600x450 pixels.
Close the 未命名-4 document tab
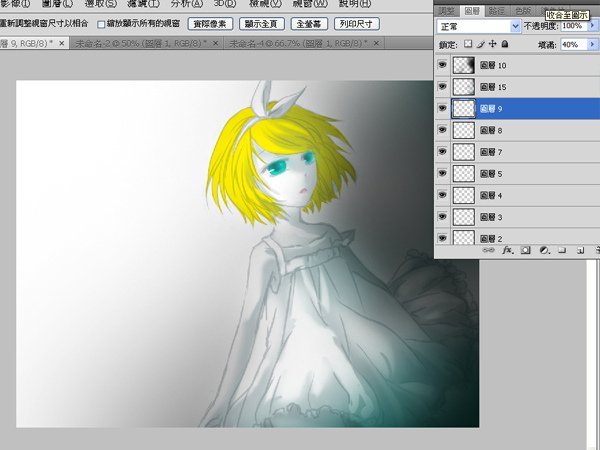pyautogui.click(x=376, y=43)
